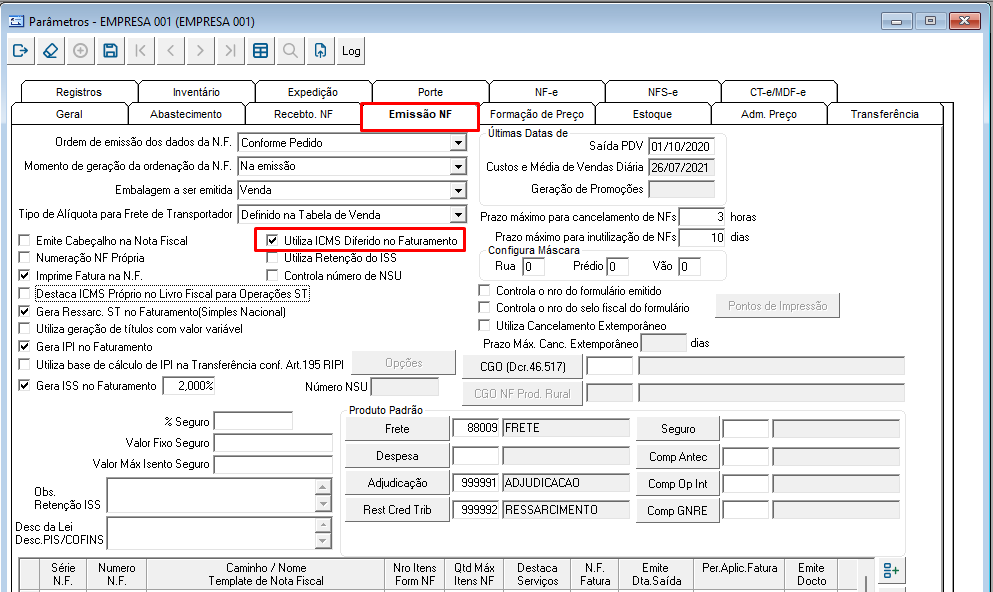993x592 pixels.
Task: Toggle Gera ISS no Faturamento checkbox
Action: click(25, 385)
